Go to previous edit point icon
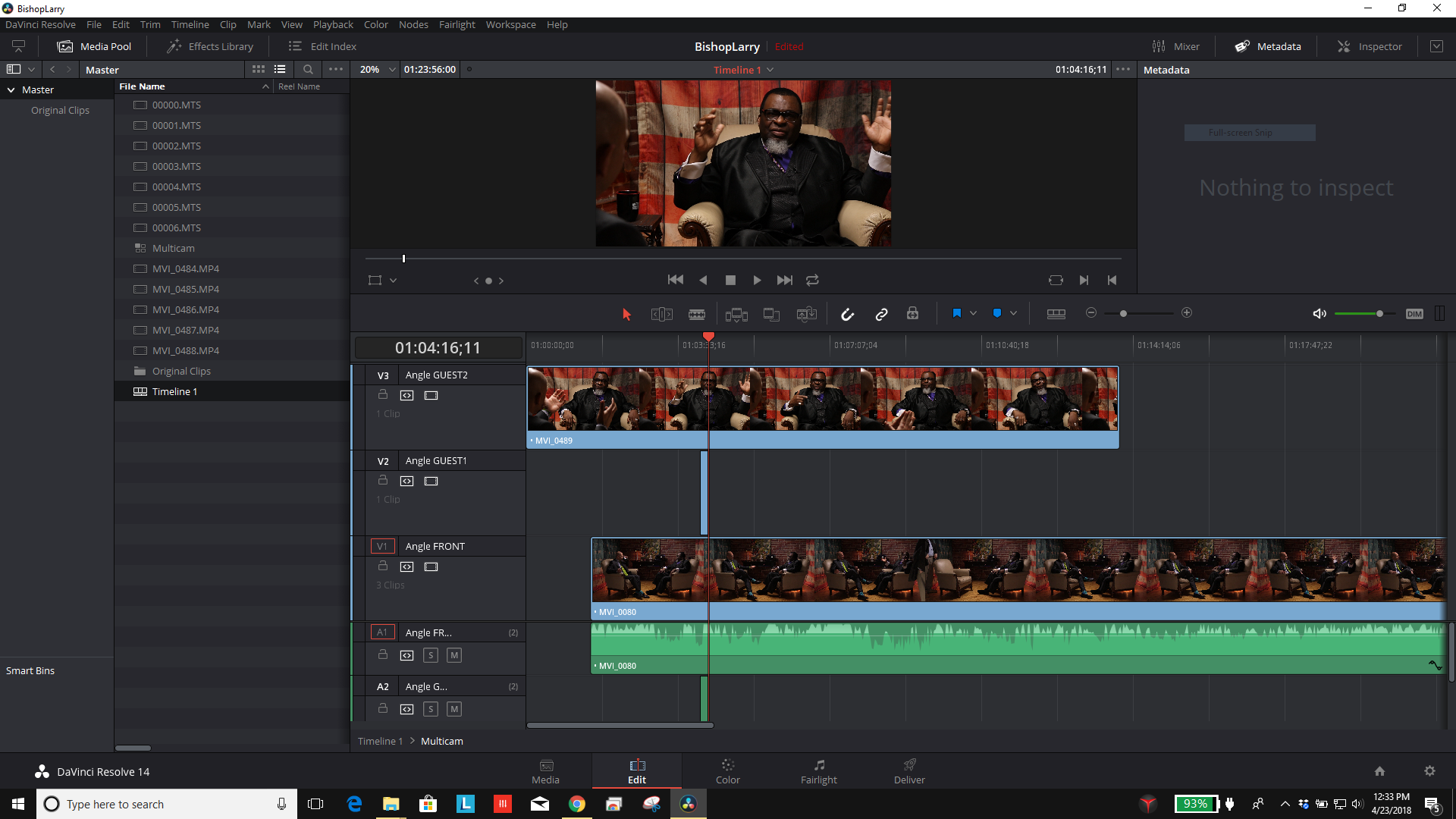 (1112, 280)
